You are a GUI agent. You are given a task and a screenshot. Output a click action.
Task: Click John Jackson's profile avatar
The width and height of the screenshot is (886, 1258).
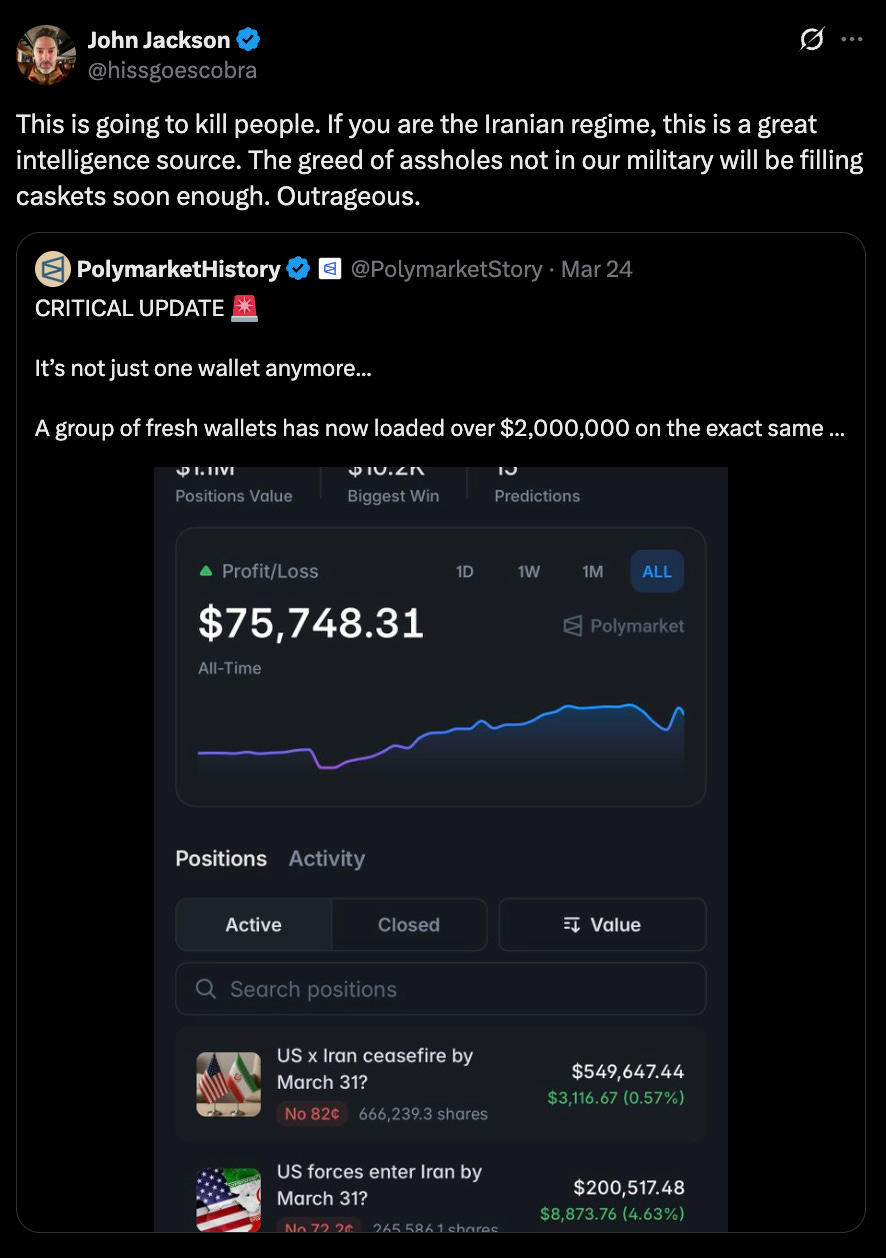tap(46, 55)
